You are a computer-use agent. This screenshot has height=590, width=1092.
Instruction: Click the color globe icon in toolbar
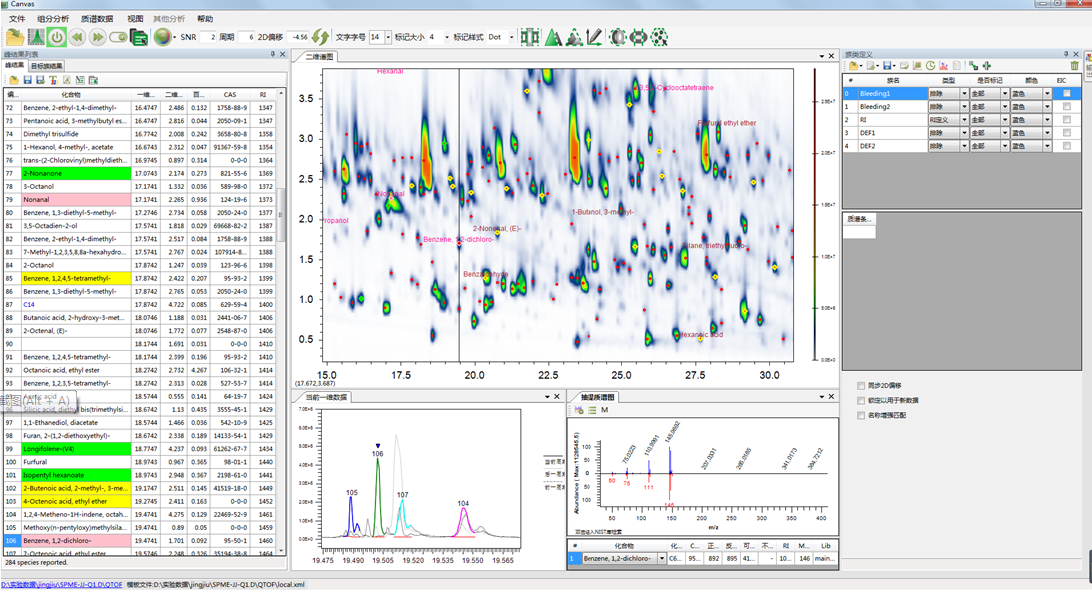[162, 37]
